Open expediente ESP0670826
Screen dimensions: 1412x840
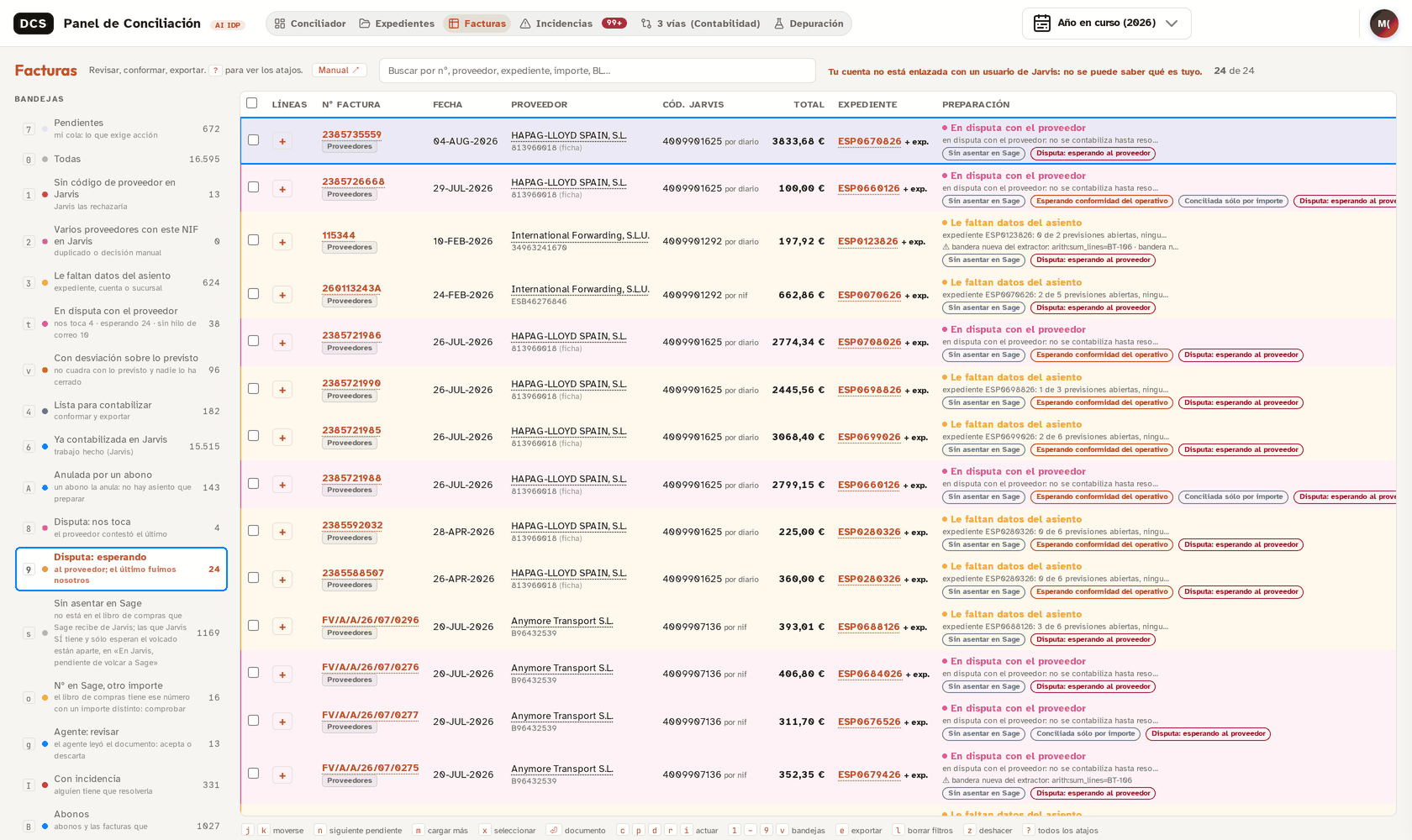click(869, 141)
